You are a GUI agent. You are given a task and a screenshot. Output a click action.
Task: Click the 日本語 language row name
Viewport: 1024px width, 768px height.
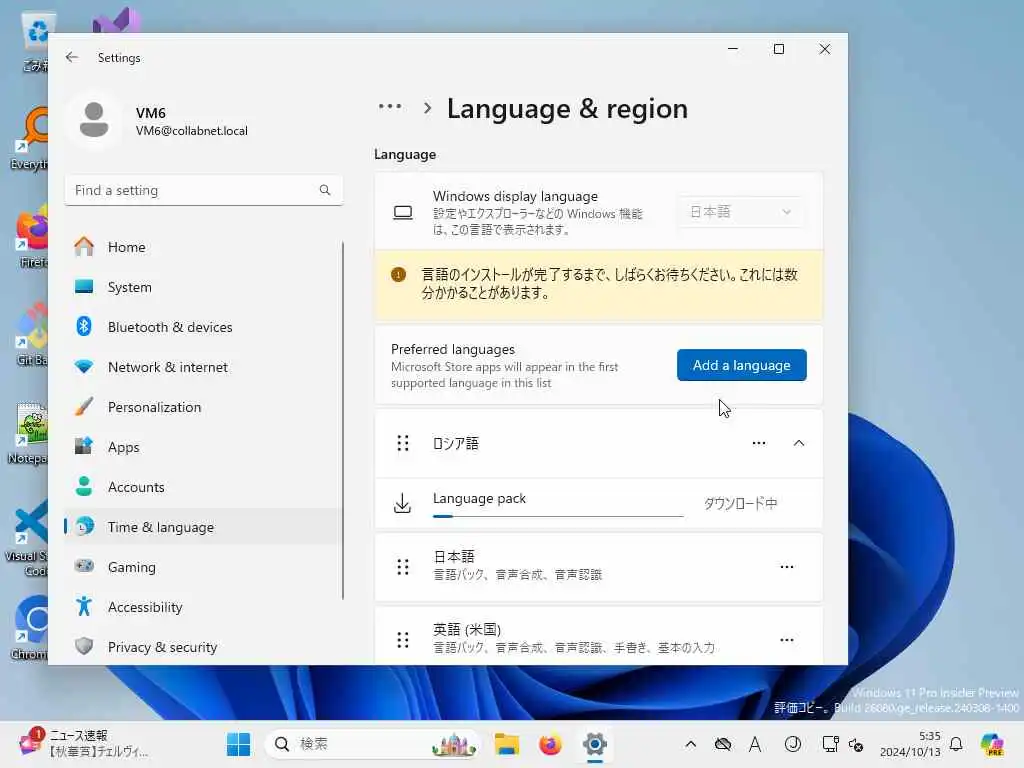point(454,556)
